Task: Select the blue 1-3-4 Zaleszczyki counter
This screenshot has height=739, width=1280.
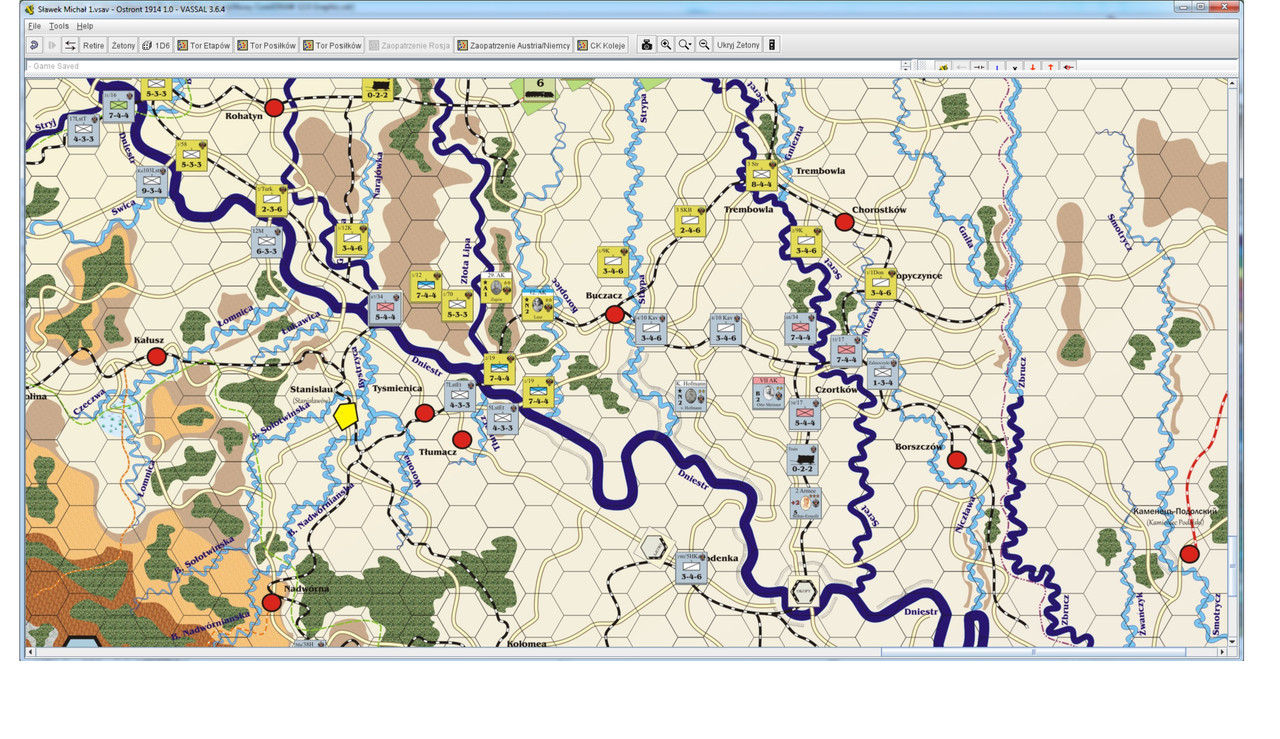Action: (x=882, y=374)
